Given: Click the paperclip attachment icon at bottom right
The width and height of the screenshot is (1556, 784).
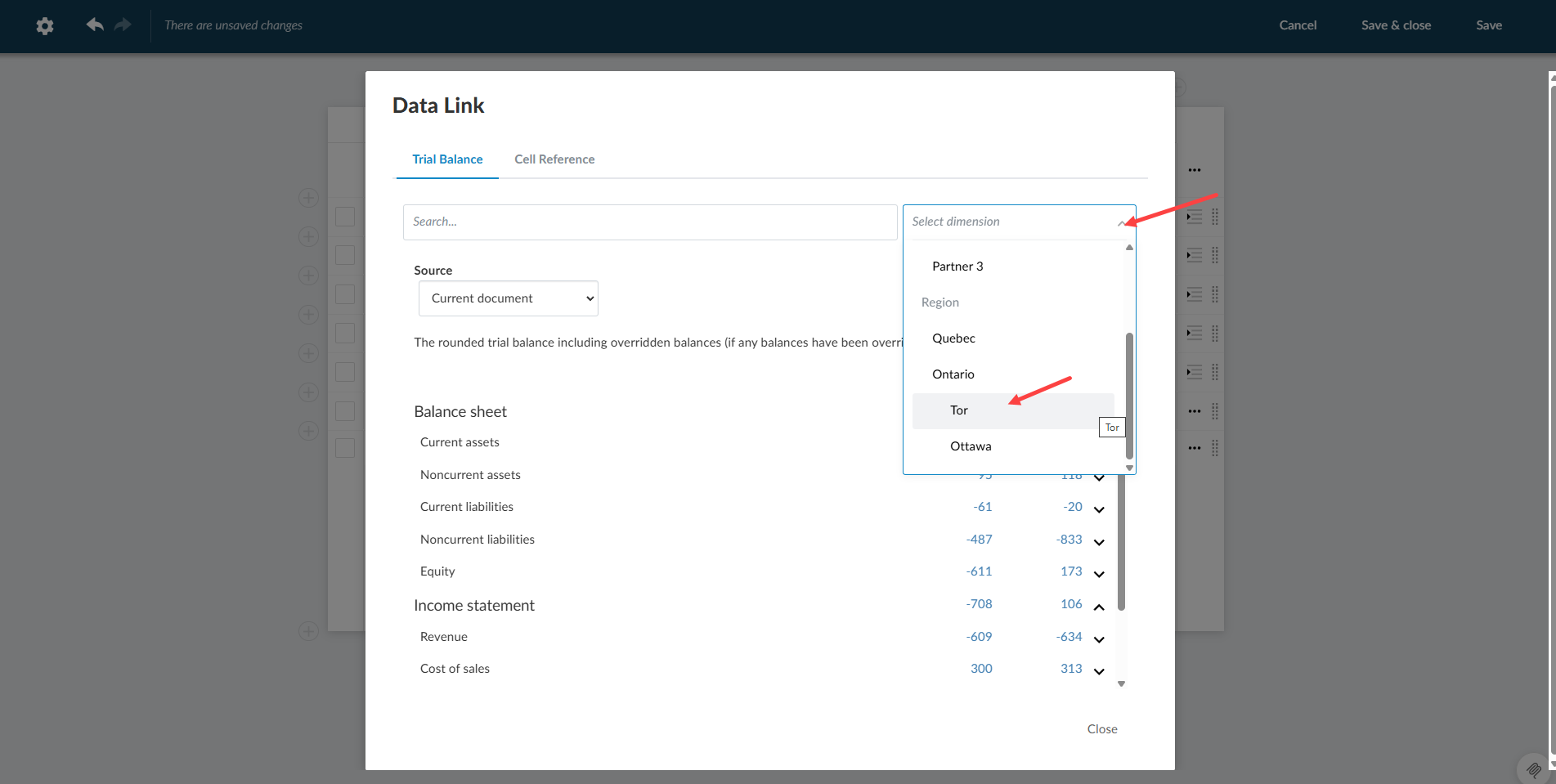Looking at the screenshot, I should coord(1532,769).
